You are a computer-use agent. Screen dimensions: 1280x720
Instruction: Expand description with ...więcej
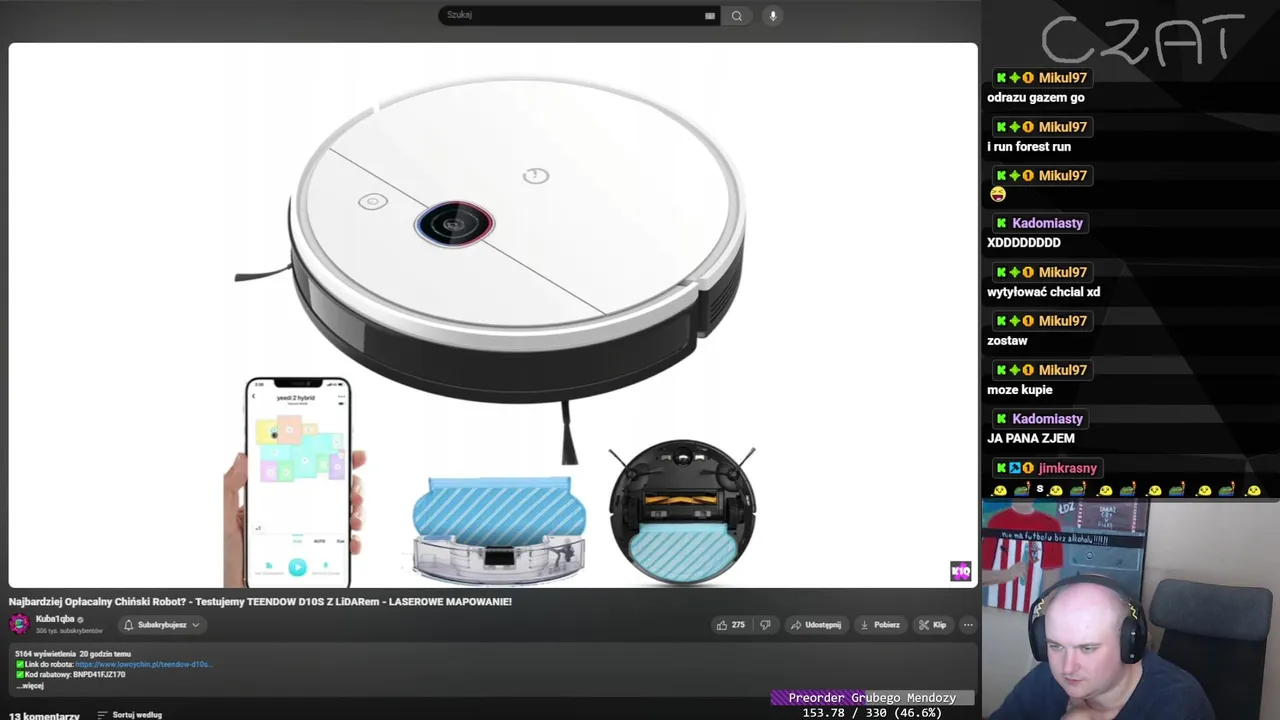pyautogui.click(x=30, y=686)
